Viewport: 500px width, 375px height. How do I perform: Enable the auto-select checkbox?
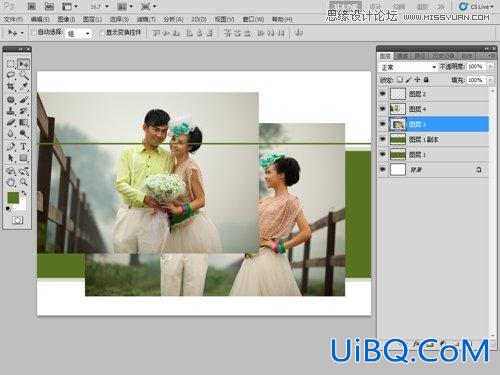point(34,33)
